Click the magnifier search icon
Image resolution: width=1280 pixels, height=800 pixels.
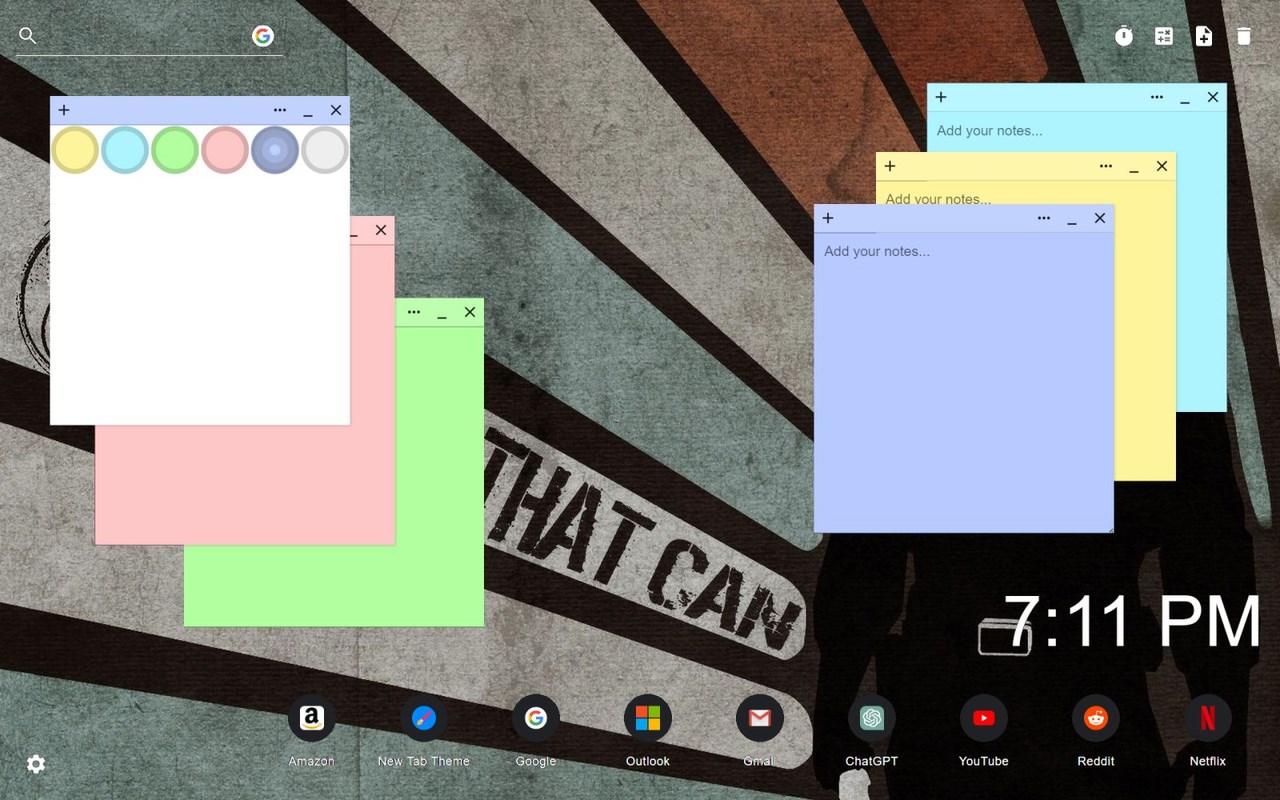28,36
